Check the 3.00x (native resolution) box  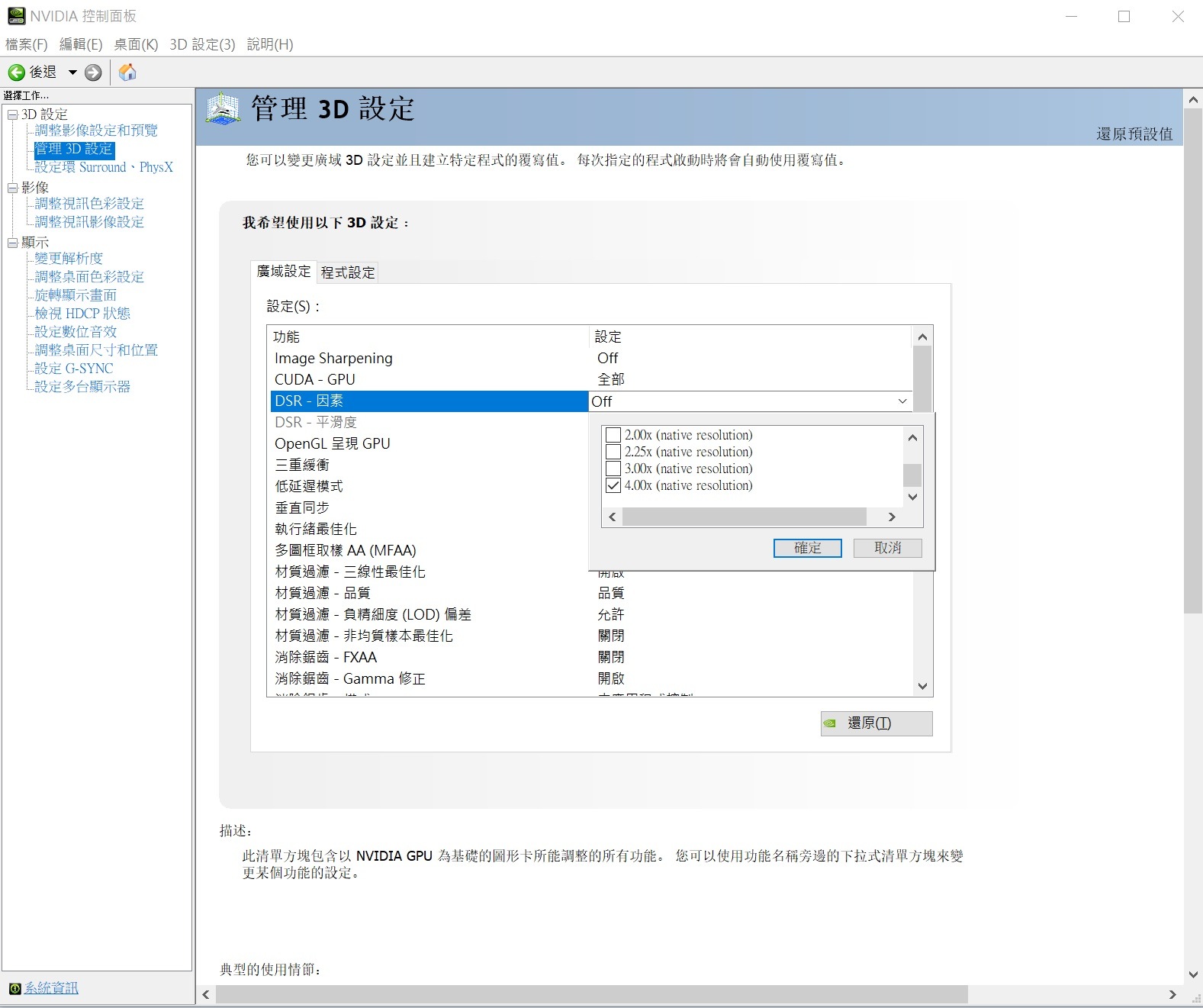pos(613,469)
